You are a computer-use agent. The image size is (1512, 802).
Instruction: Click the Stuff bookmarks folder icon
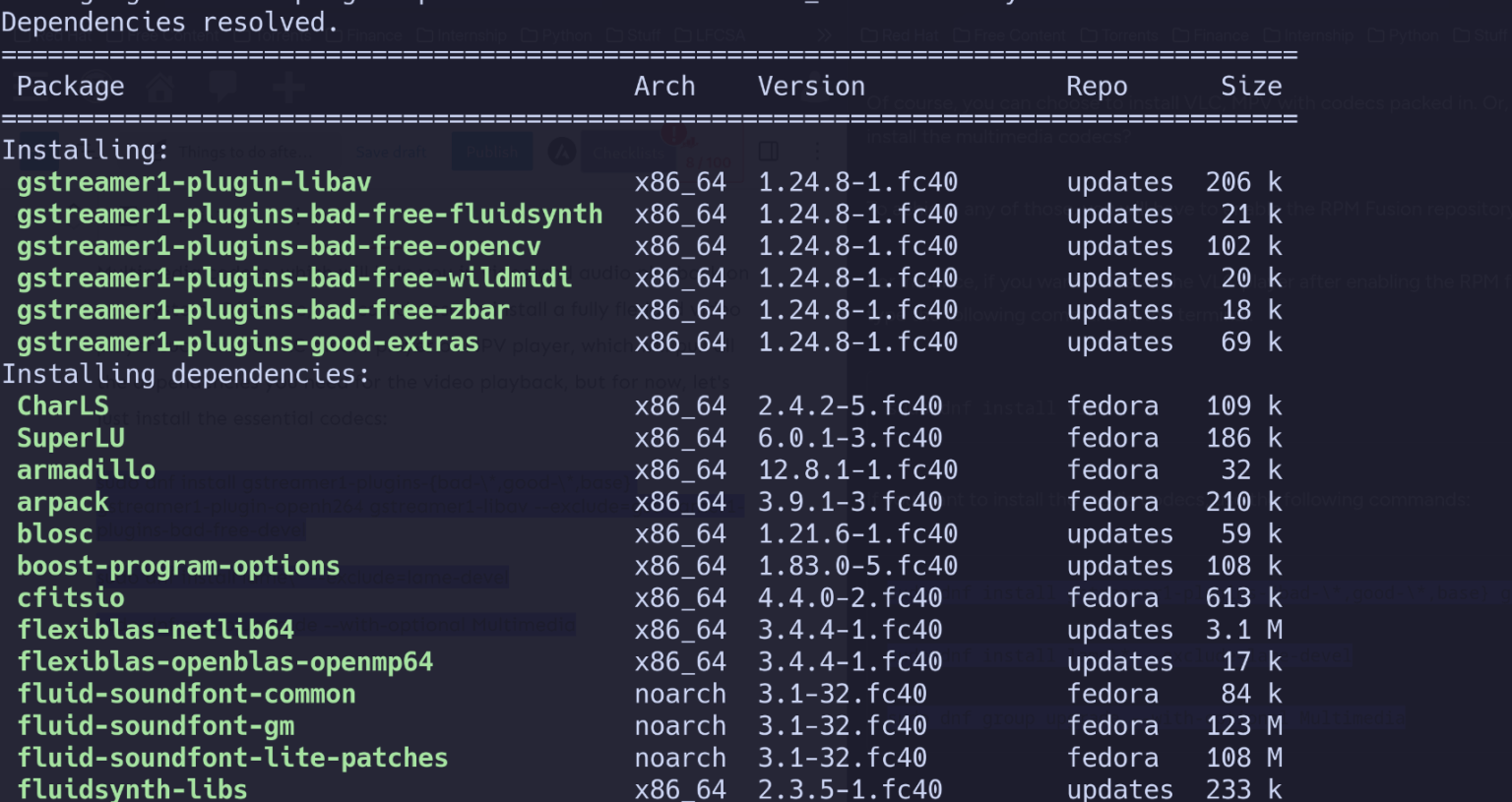(x=635, y=34)
